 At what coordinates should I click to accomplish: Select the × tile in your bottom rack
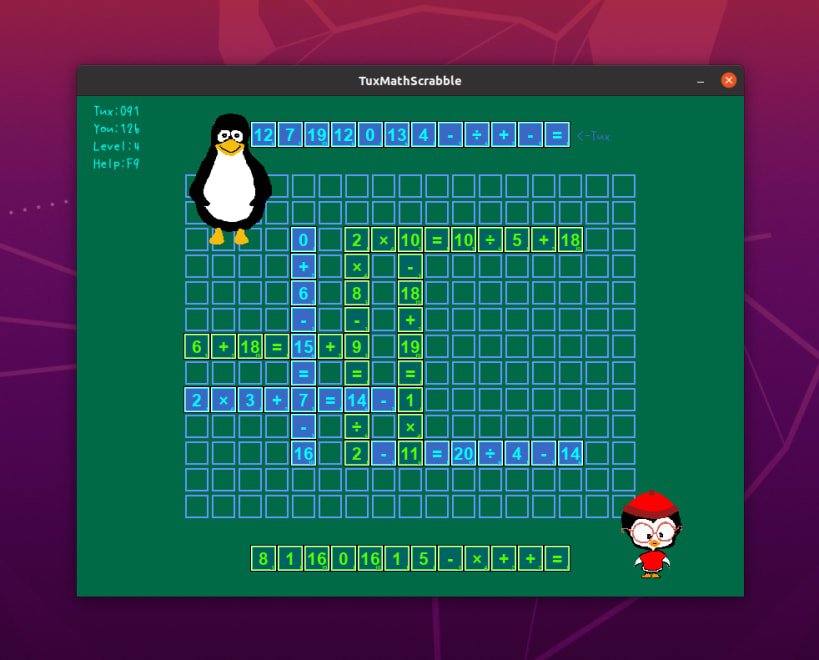click(x=477, y=559)
